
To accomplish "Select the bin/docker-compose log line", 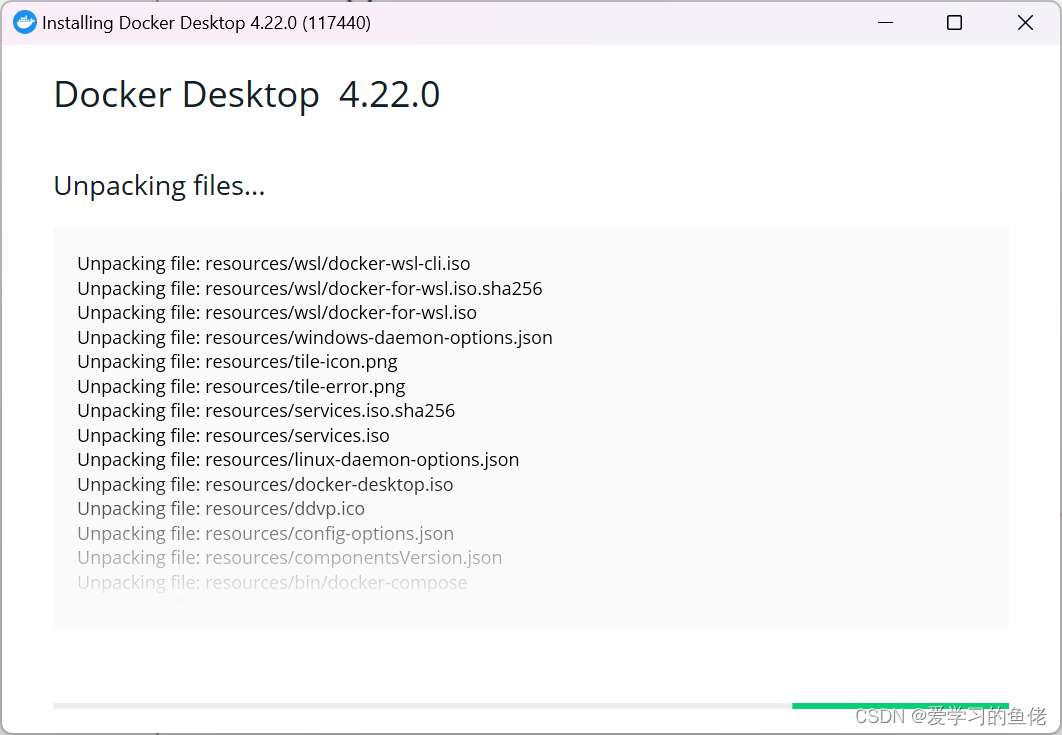I will point(272,583).
